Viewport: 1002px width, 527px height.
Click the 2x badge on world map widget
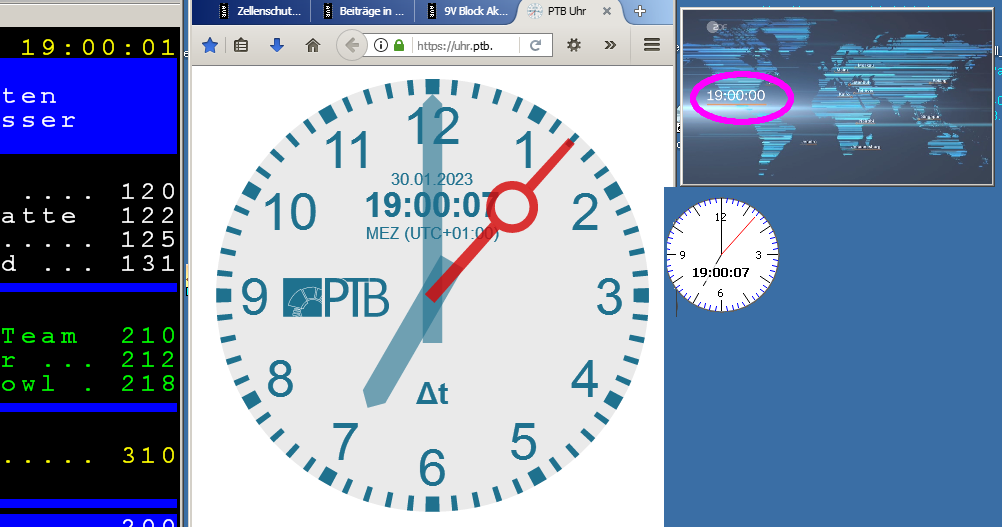tap(717, 27)
